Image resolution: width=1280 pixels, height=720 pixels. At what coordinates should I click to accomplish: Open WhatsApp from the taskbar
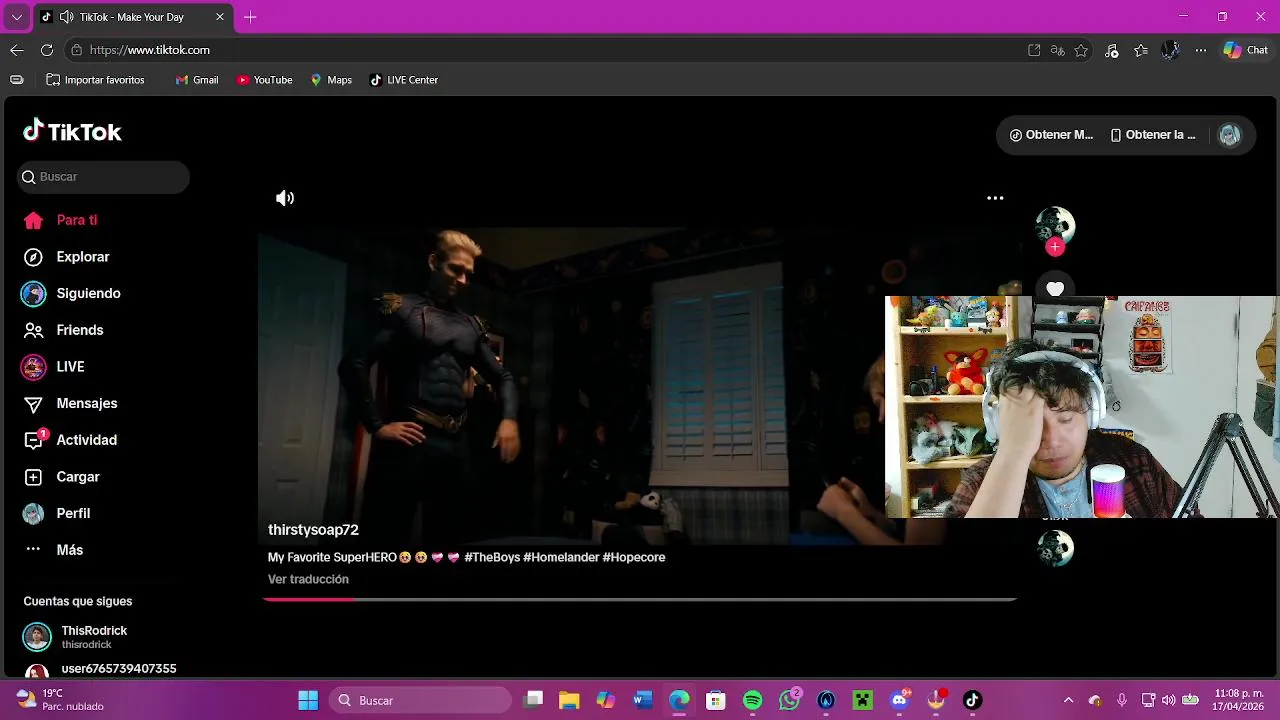pos(790,700)
